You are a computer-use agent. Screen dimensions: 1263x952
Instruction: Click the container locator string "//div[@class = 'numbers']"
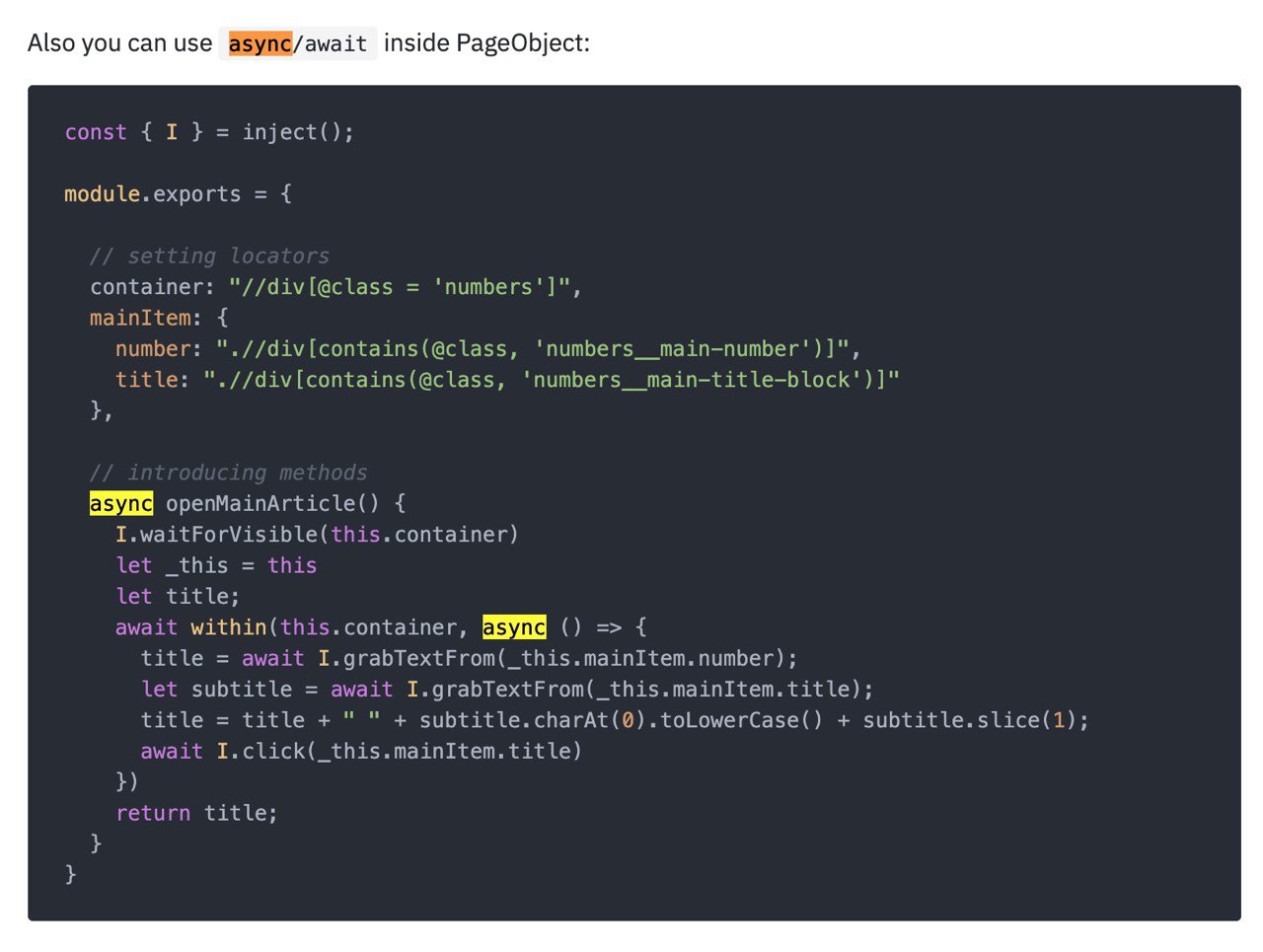point(400,287)
